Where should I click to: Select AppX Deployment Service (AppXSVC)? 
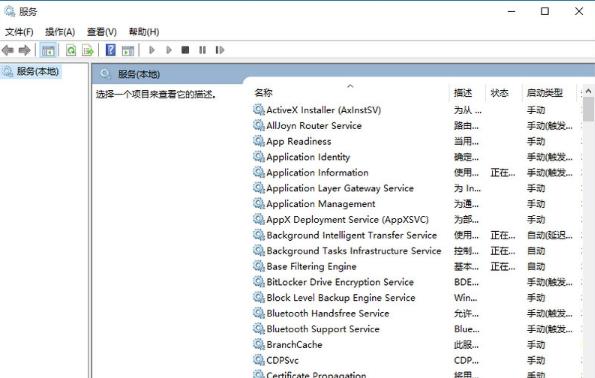point(348,220)
